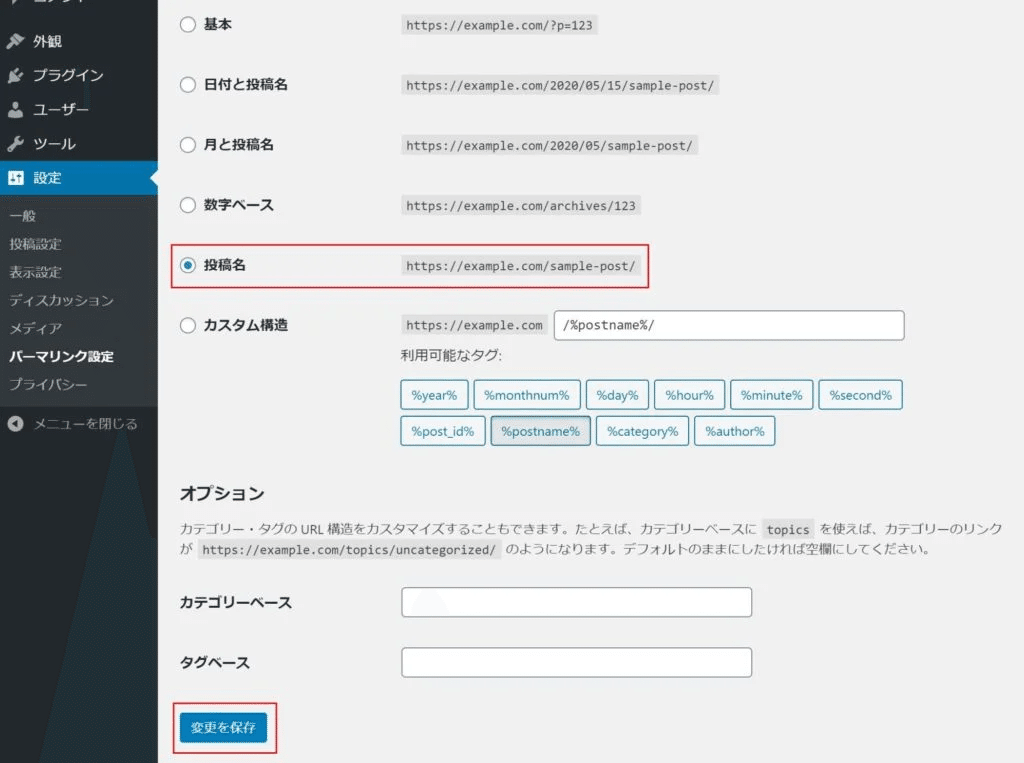Select the 月と投稿名 permalink structure
1024x763 pixels.
coord(187,145)
